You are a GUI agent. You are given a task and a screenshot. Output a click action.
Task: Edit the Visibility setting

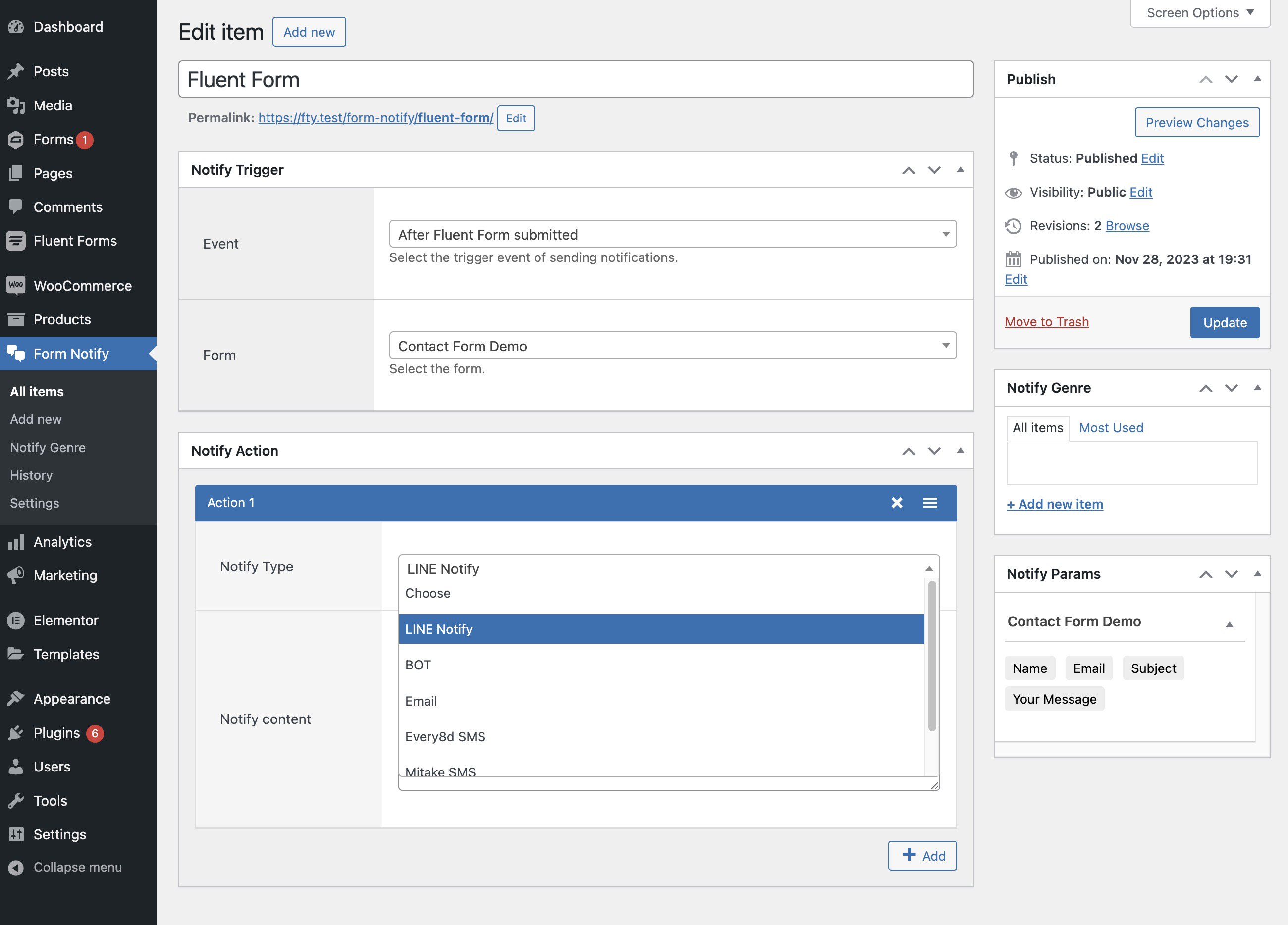1141,192
